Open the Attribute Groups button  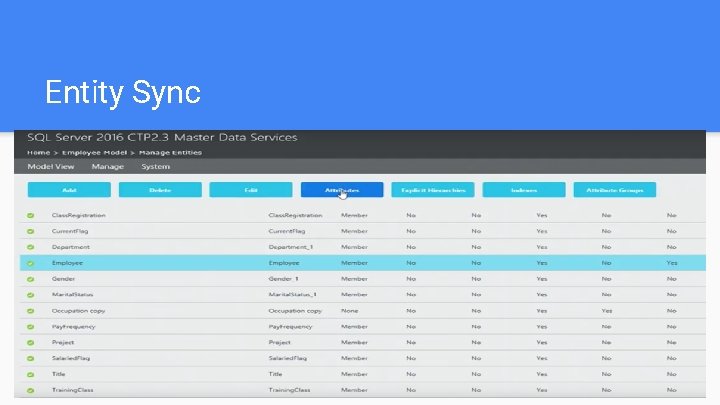tap(615, 190)
